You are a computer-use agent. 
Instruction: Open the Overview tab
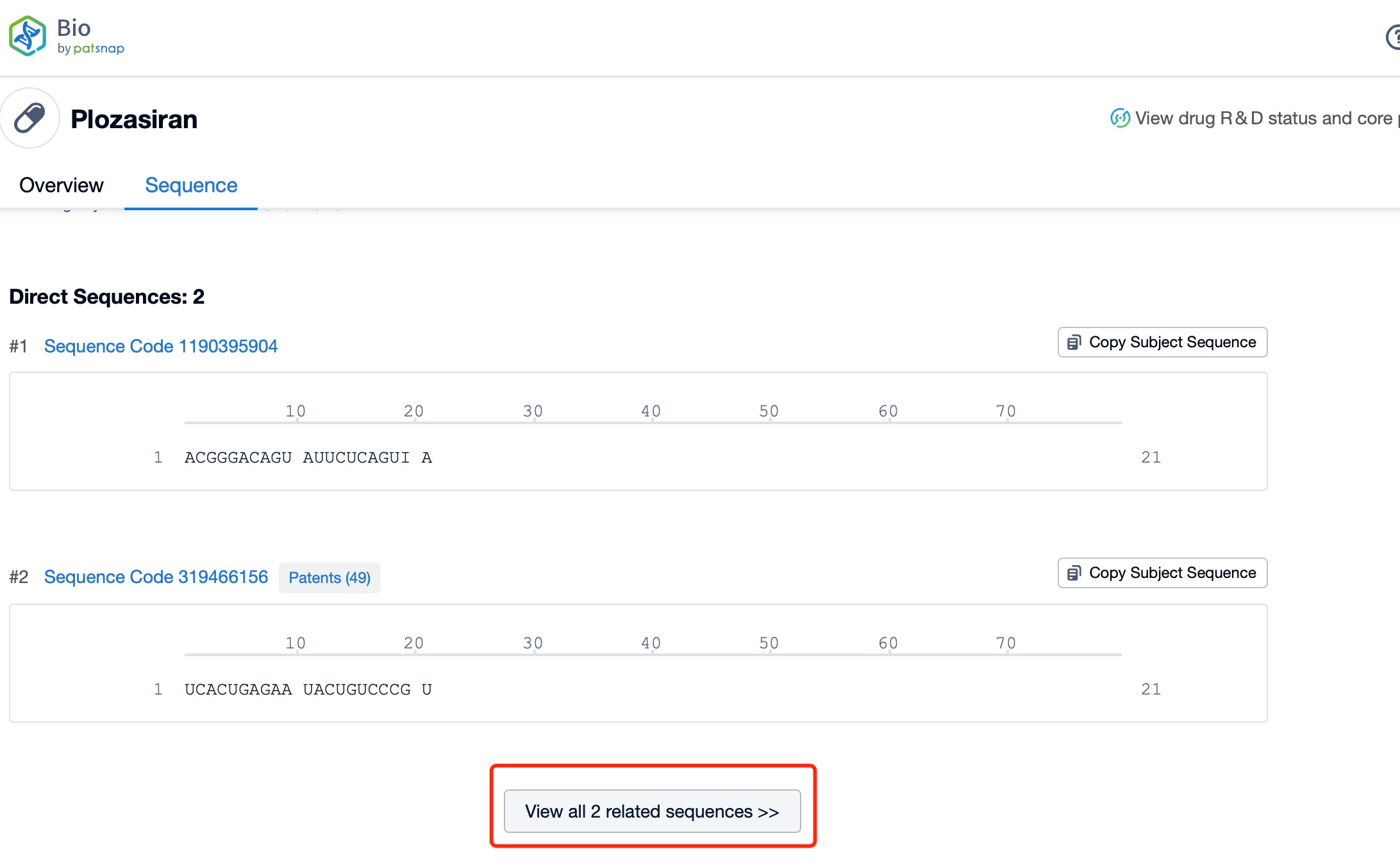point(61,185)
